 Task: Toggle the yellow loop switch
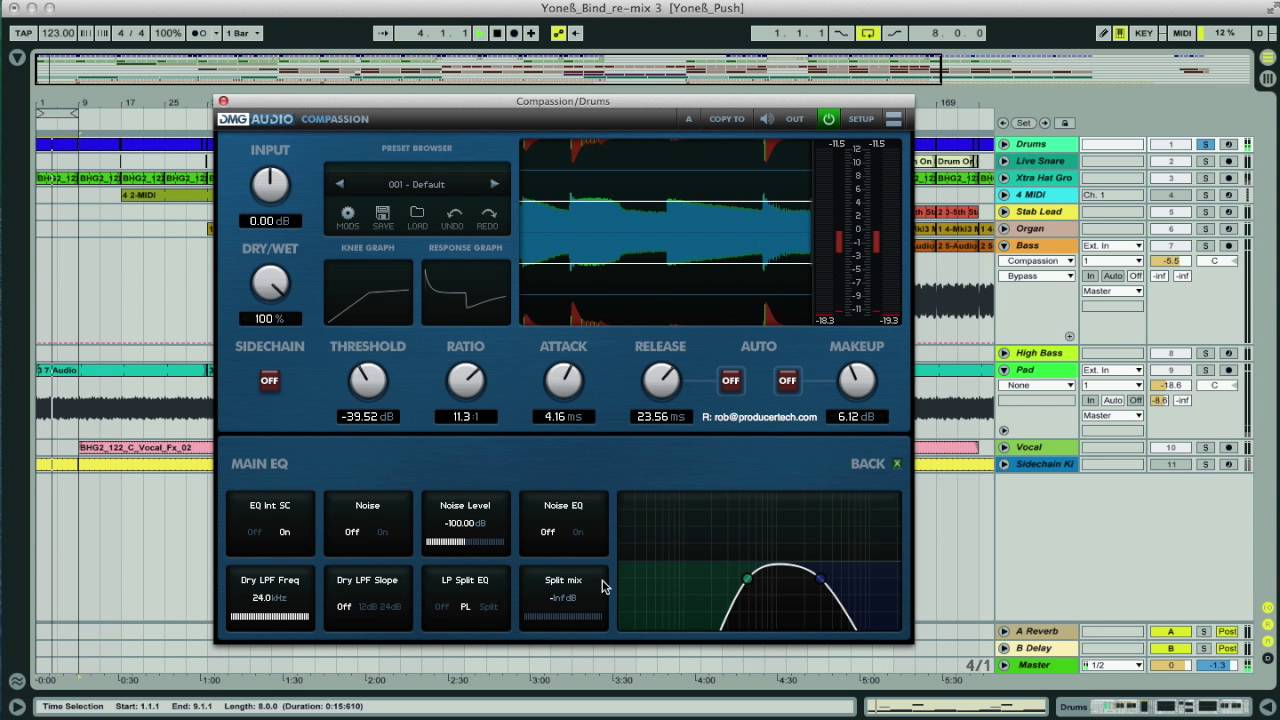click(x=867, y=33)
